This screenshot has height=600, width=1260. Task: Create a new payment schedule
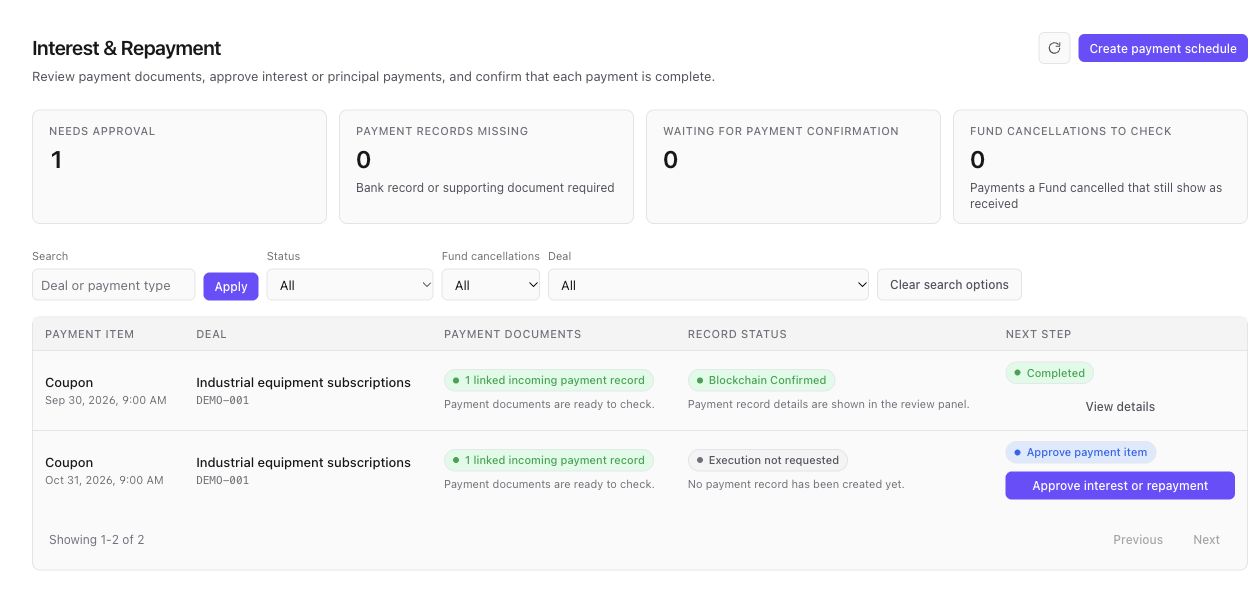click(x=1163, y=48)
